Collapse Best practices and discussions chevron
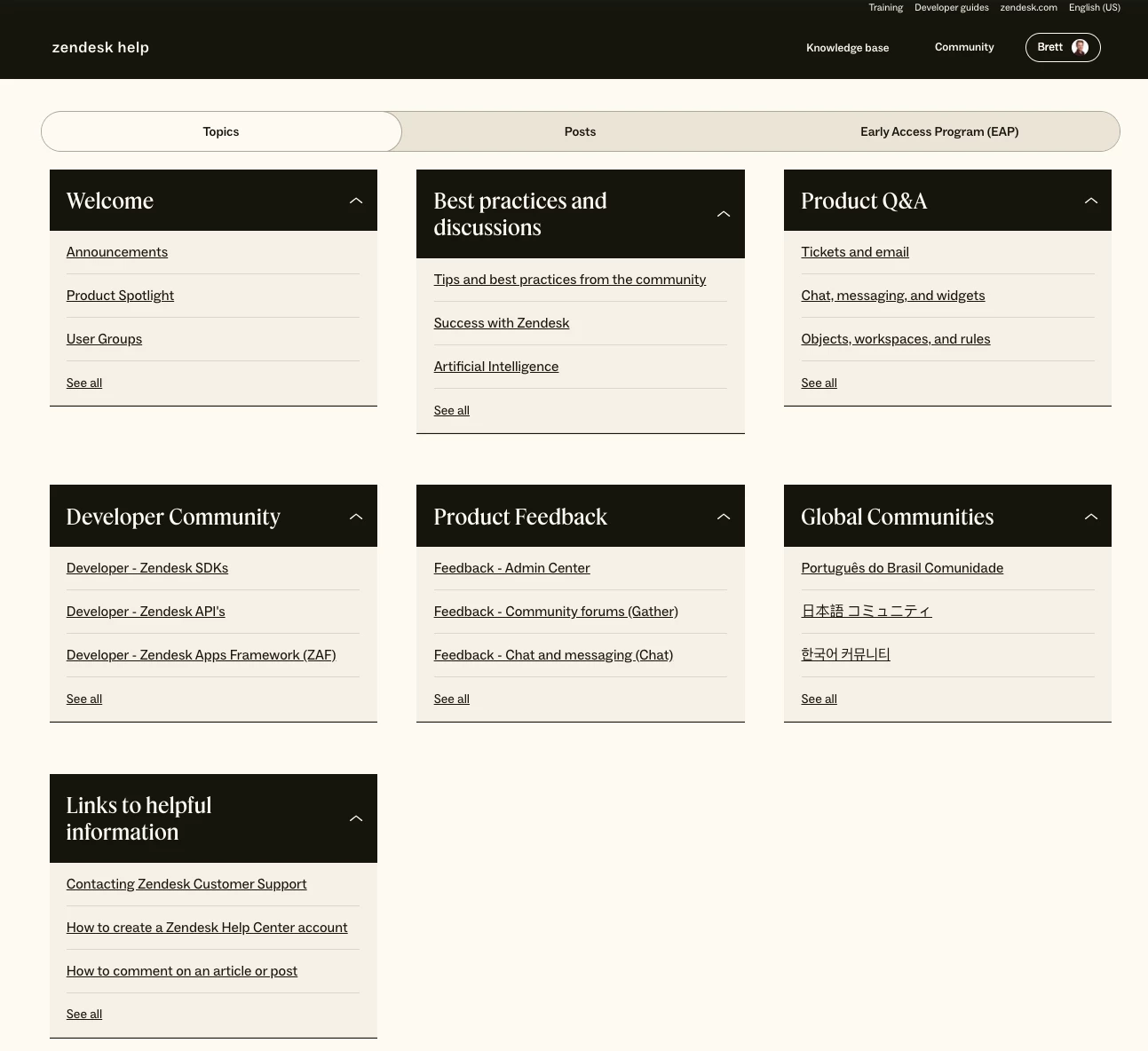This screenshot has height=1051, width=1148. click(724, 214)
